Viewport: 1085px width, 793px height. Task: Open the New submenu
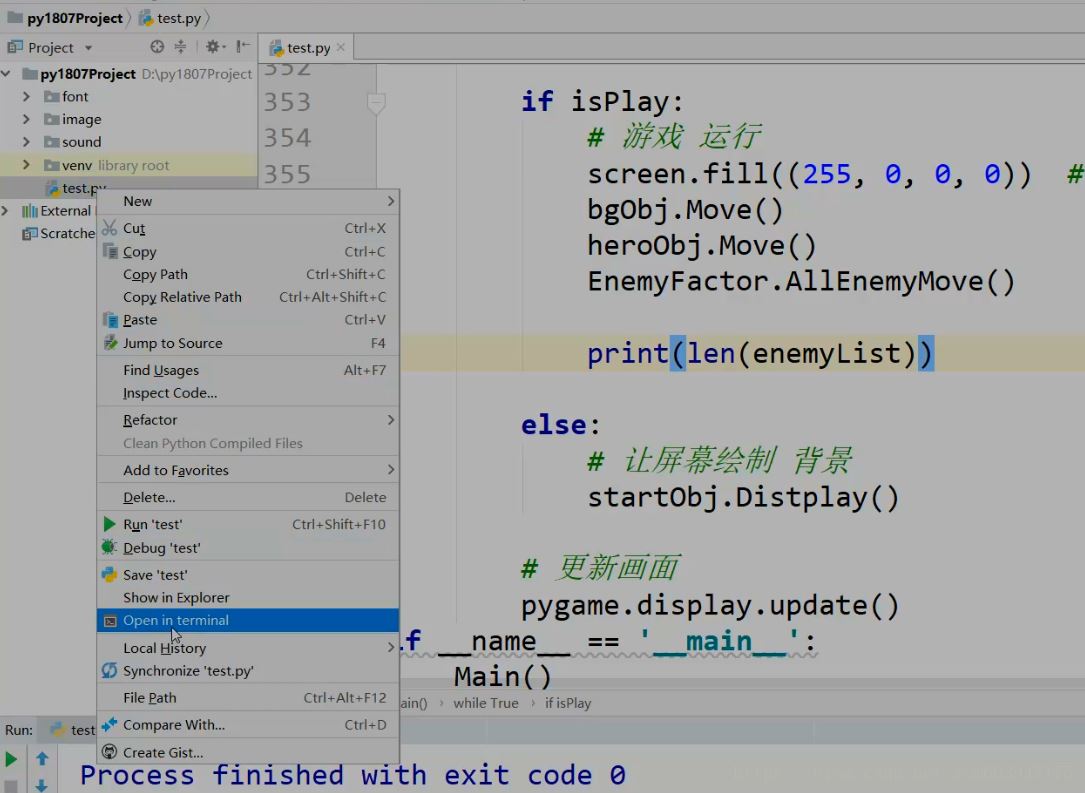point(137,200)
